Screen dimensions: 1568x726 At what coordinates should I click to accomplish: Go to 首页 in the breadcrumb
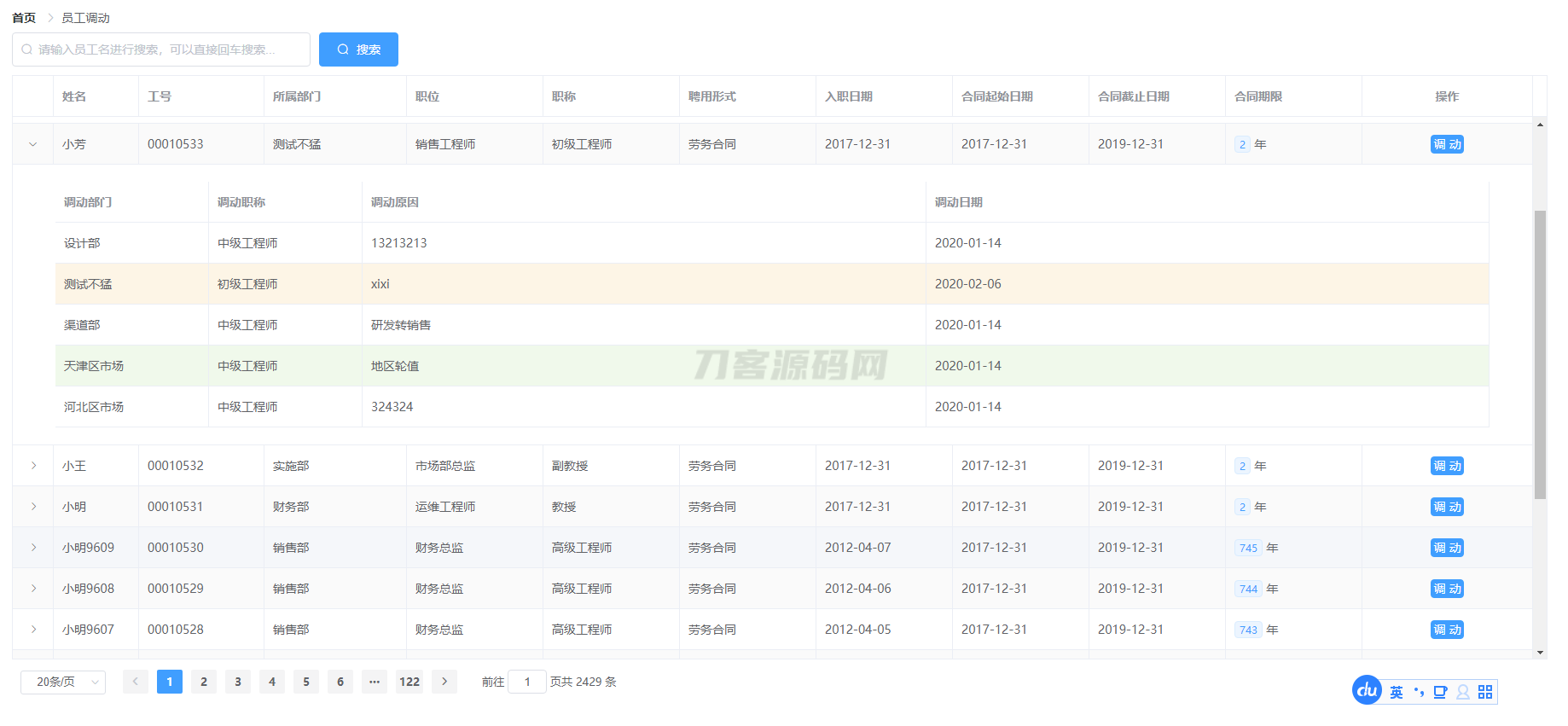[24, 18]
